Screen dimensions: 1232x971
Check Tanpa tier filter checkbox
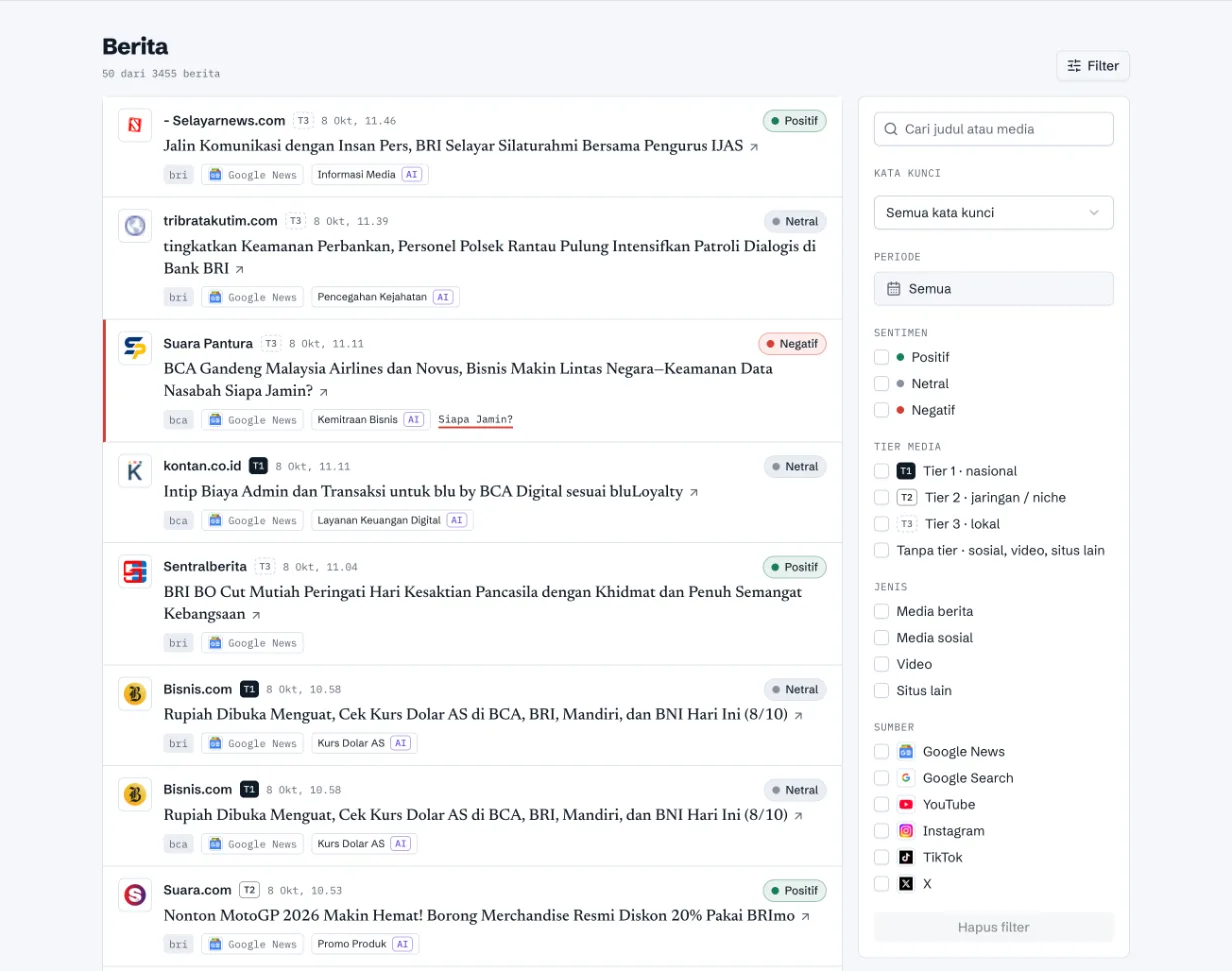[x=881, y=550]
